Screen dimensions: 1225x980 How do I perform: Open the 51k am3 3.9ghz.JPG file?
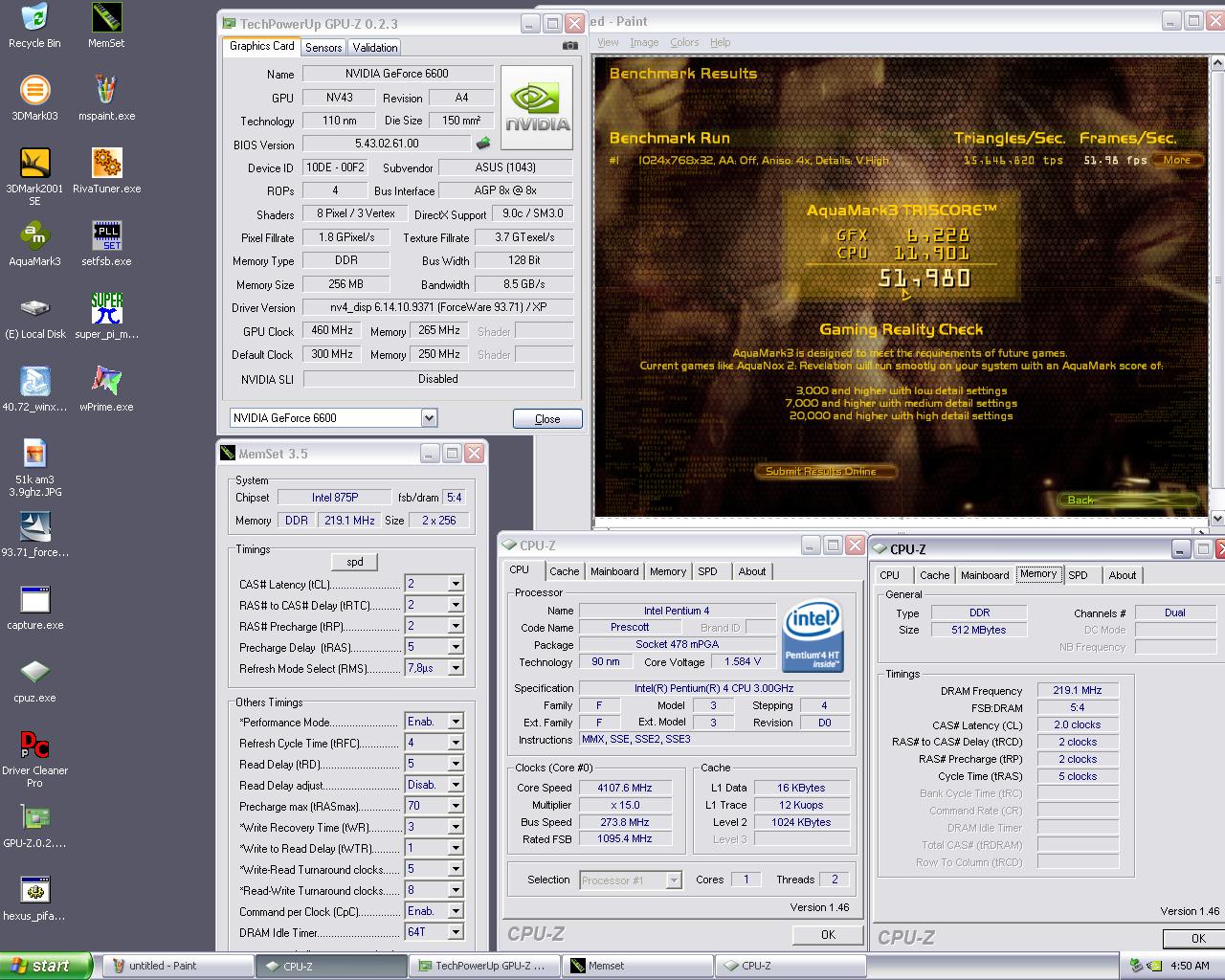coord(34,468)
